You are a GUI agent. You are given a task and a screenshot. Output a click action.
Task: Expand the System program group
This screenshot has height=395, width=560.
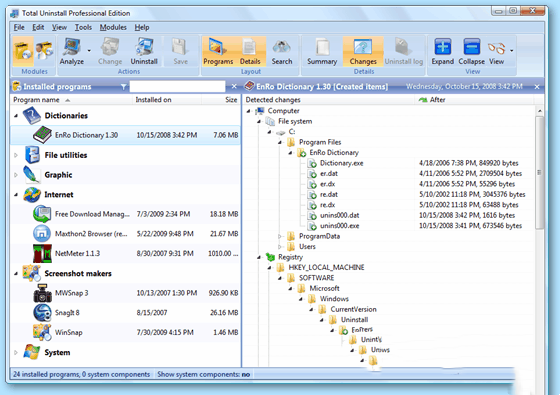coord(16,352)
